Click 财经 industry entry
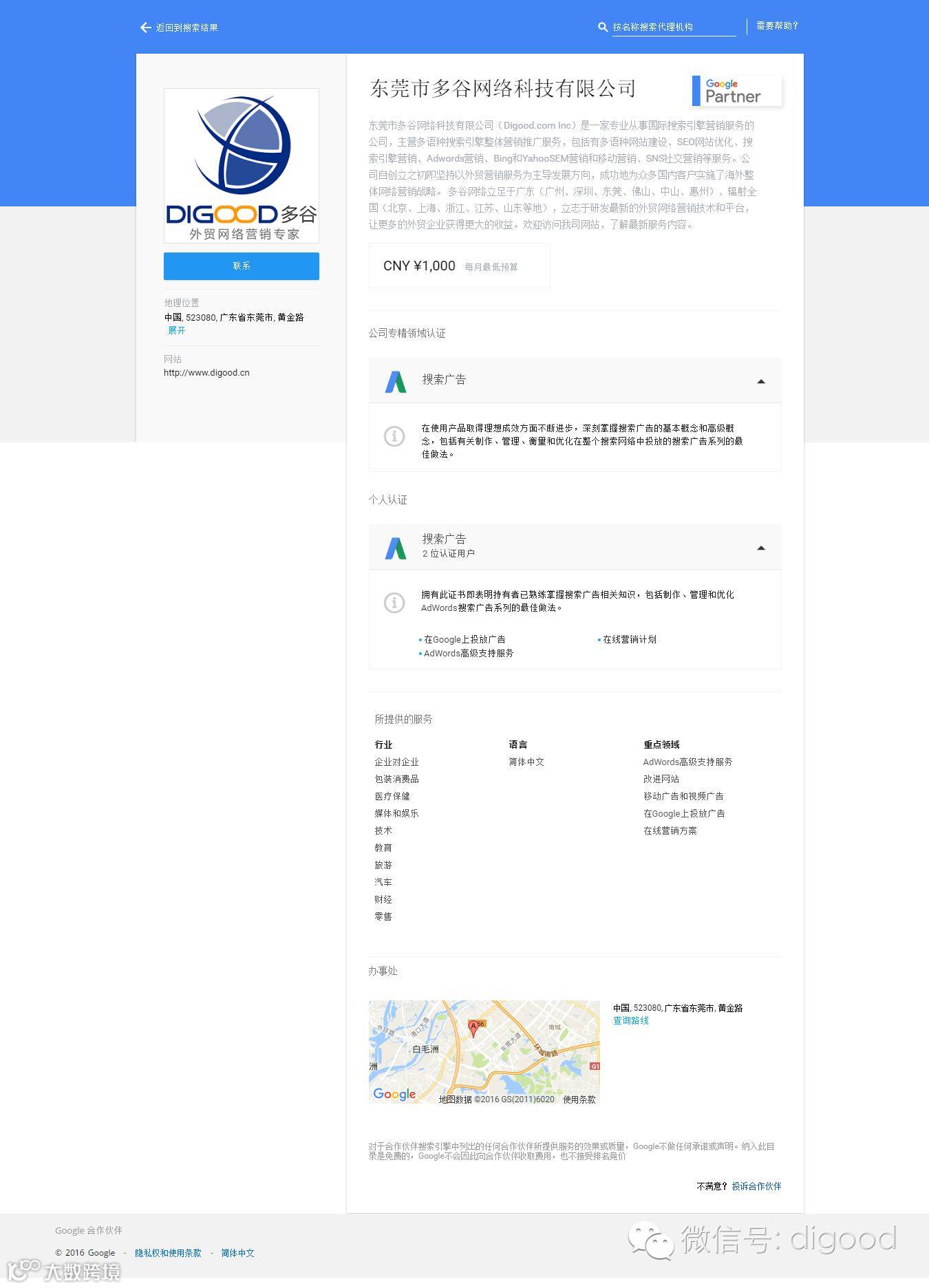This screenshot has width=929, height=1288. [x=383, y=900]
